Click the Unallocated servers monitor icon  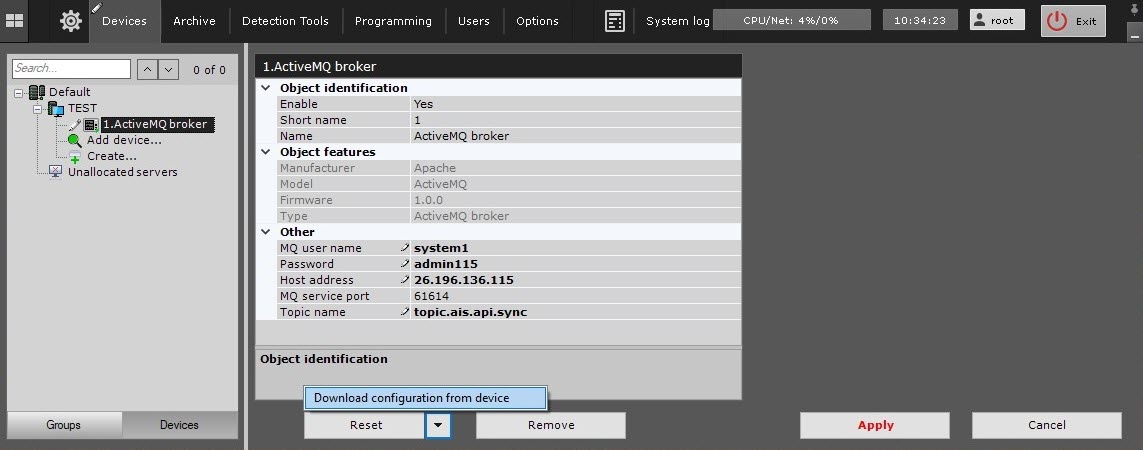tap(56, 172)
